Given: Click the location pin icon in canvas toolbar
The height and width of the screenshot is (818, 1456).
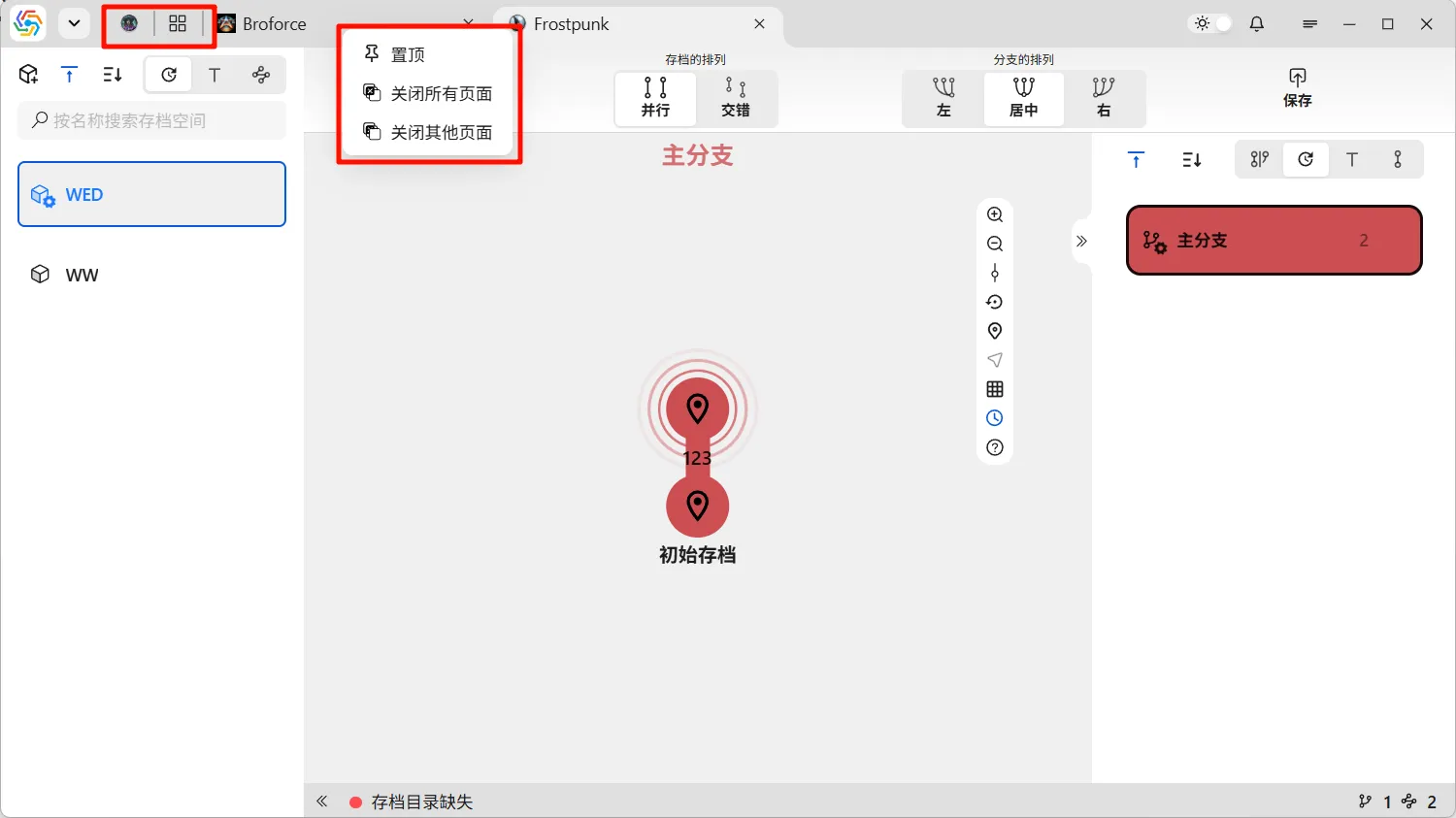Looking at the screenshot, I should click(995, 331).
